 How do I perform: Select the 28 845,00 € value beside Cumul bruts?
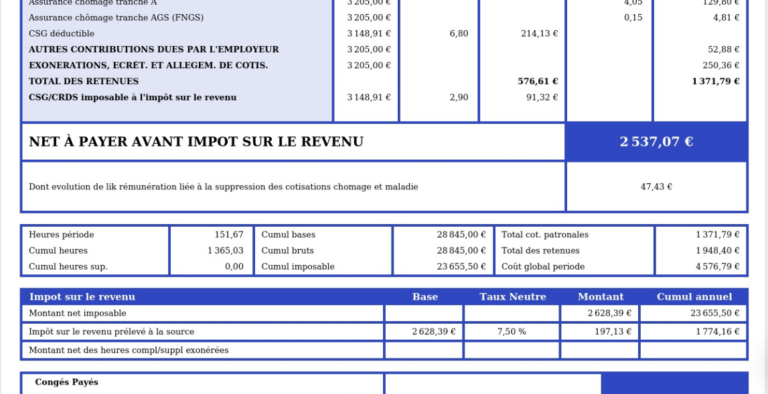click(461, 250)
